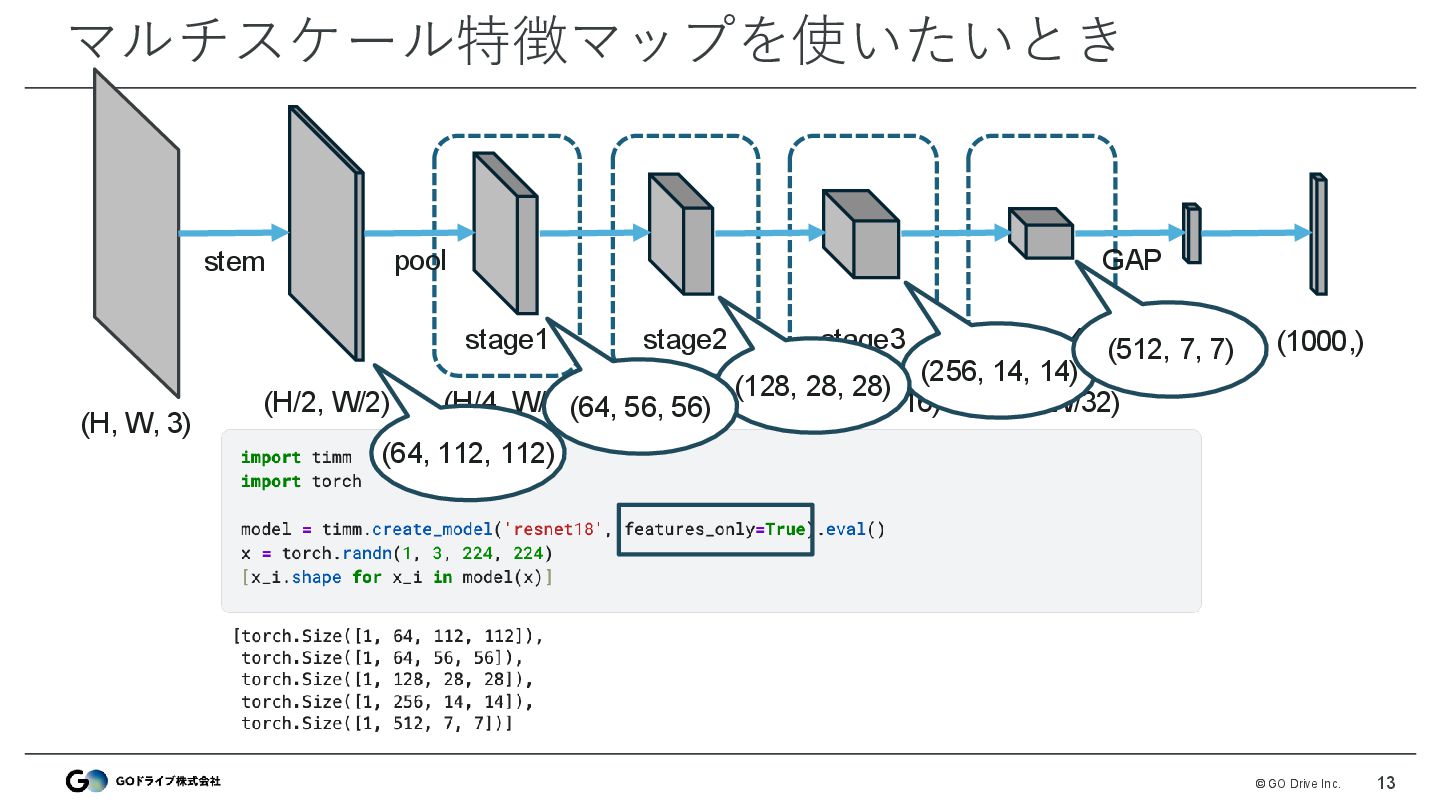This screenshot has width=1440, height=810.
Task: Click output line torch.Size([1, 512, 7, 7])
Action: click(378, 723)
